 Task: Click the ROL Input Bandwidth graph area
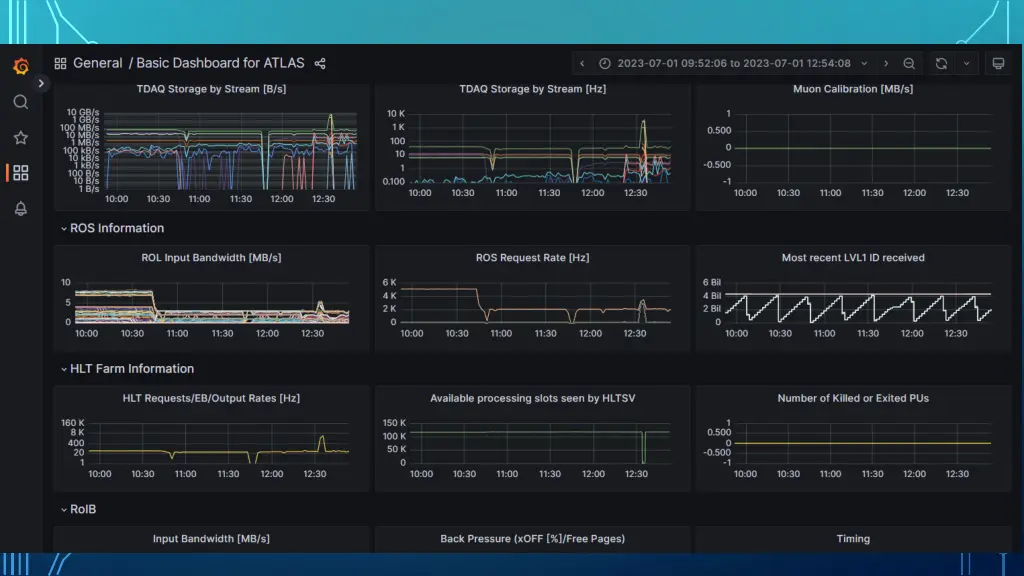[212, 304]
